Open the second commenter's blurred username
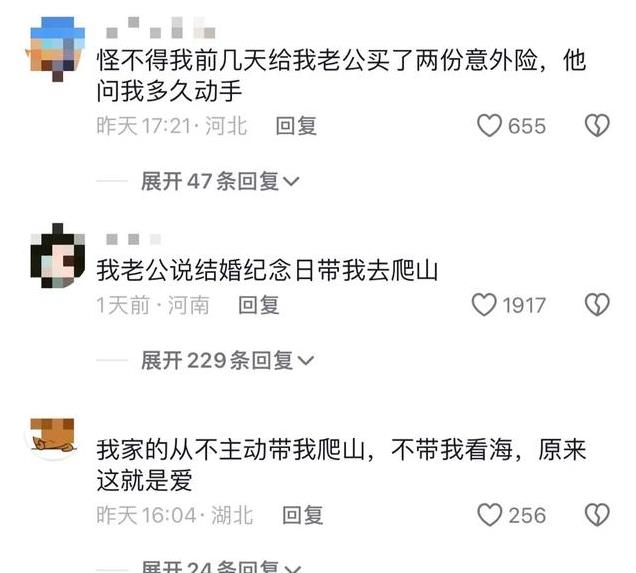Viewport: 636px width, 573px height. coord(133,239)
